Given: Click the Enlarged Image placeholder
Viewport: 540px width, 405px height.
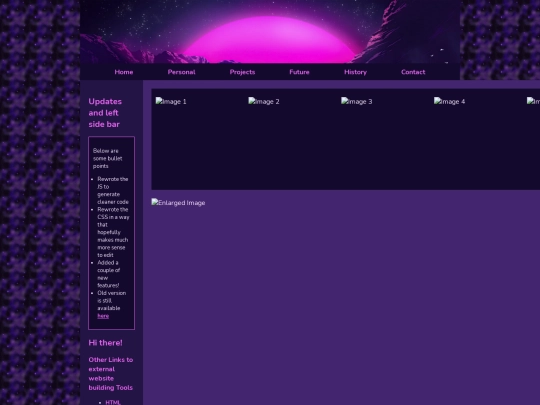Looking at the screenshot, I should tap(178, 202).
